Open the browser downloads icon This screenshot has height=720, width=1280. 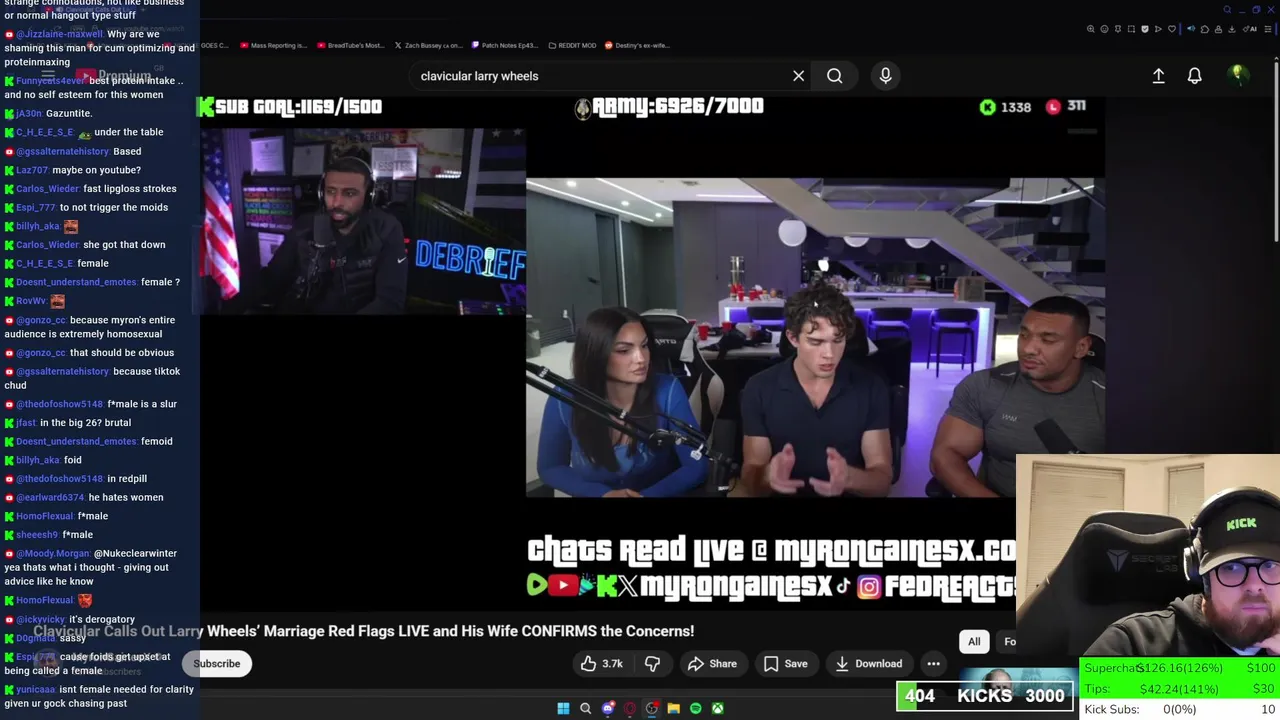point(1232,29)
